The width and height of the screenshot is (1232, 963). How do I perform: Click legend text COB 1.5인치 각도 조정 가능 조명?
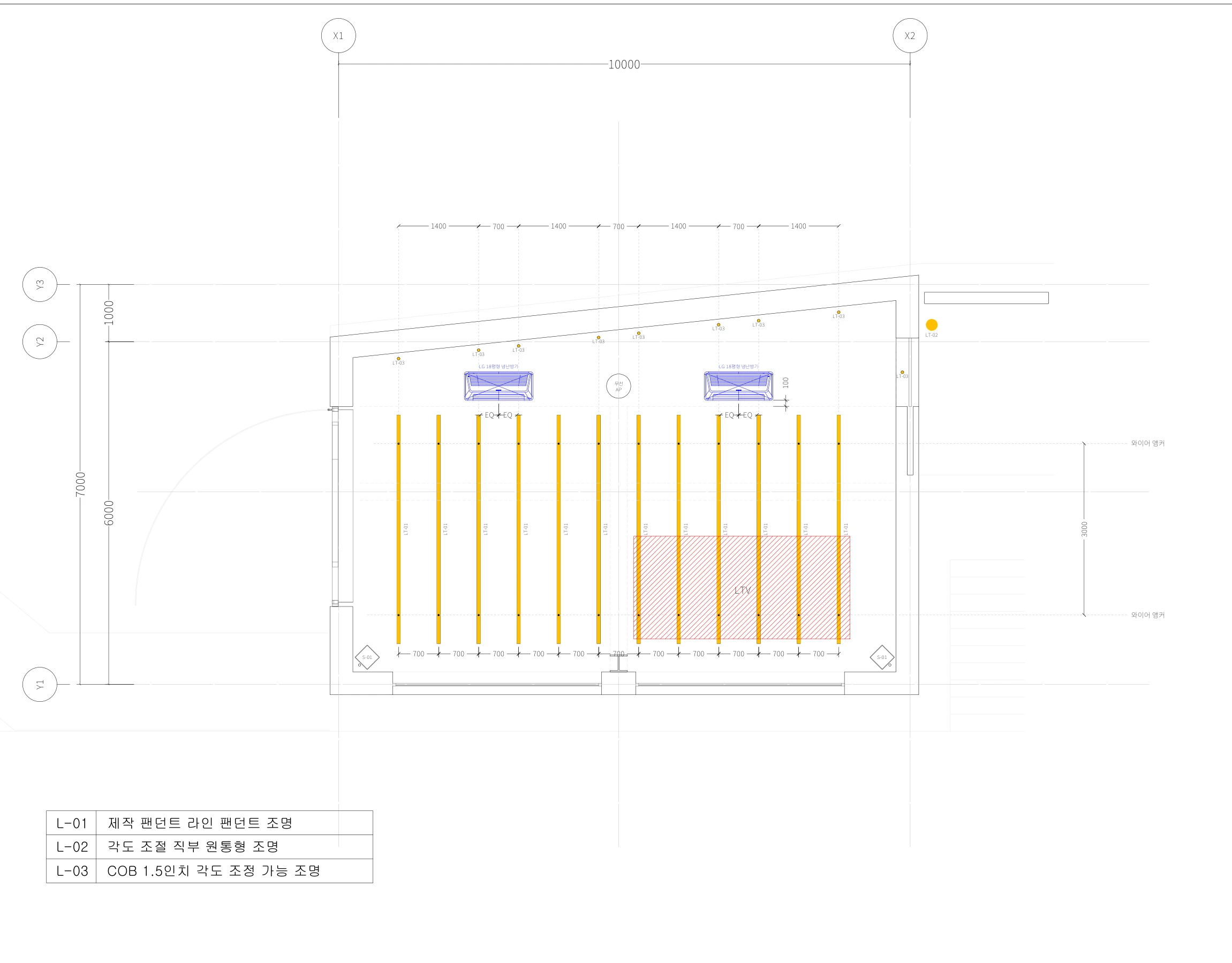pos(214,871)
